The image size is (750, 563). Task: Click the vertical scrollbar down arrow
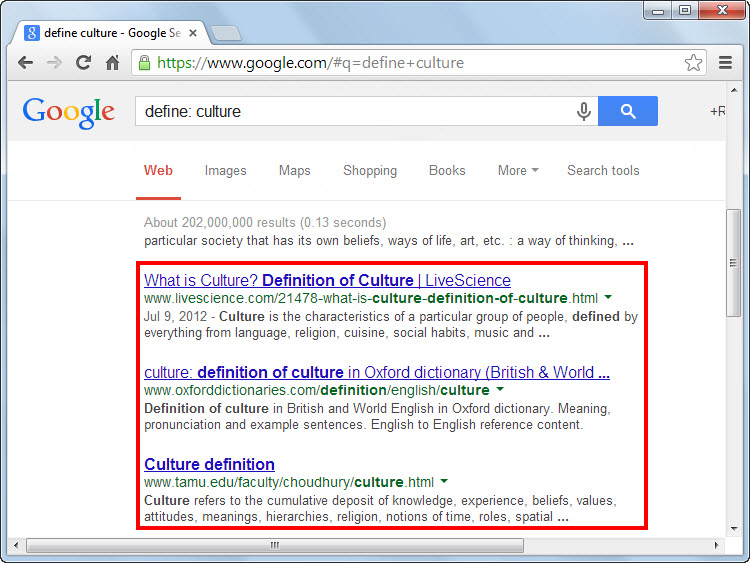pos(734,529)
